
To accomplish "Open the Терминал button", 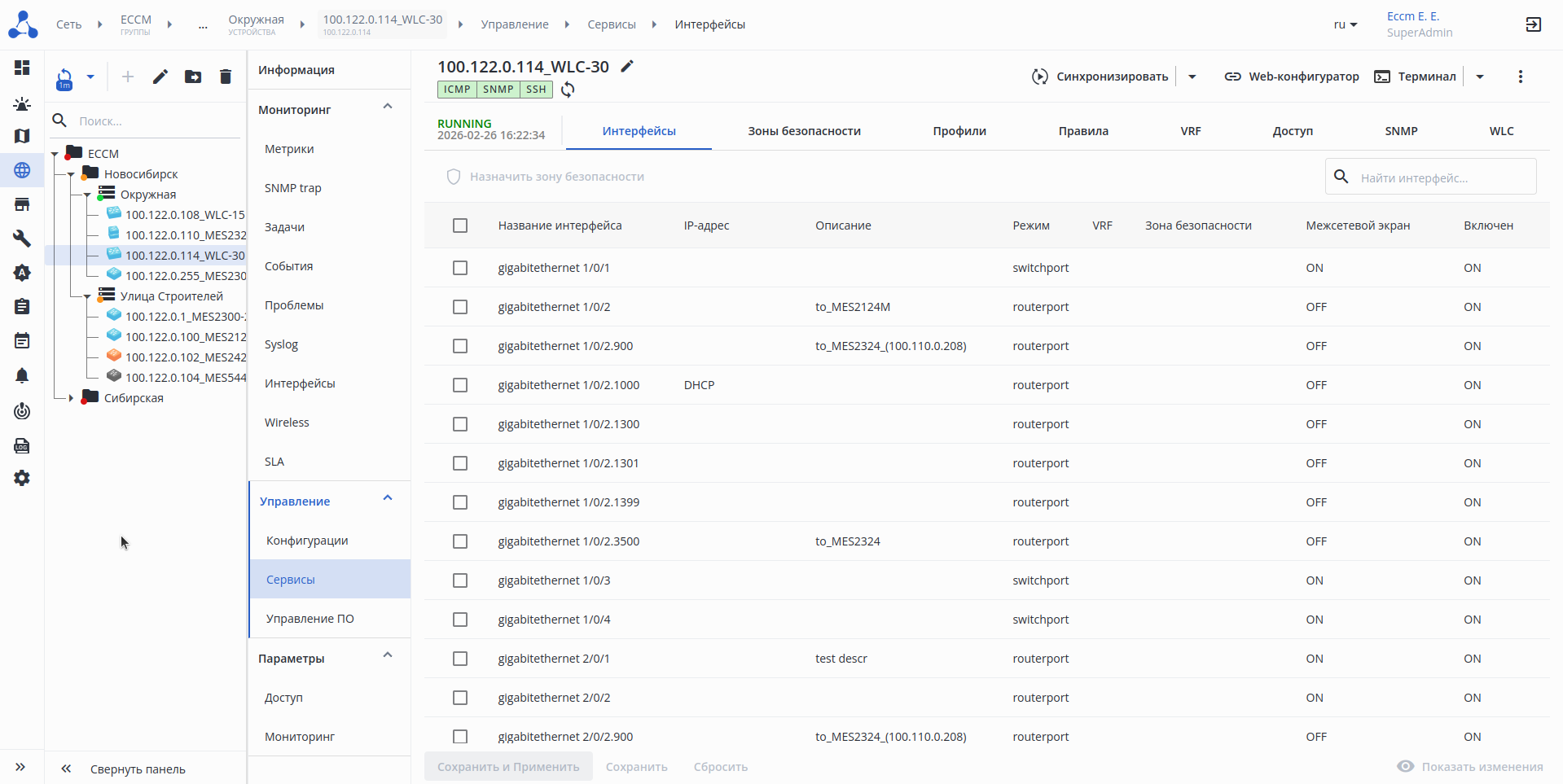I will coord(1415,77).
